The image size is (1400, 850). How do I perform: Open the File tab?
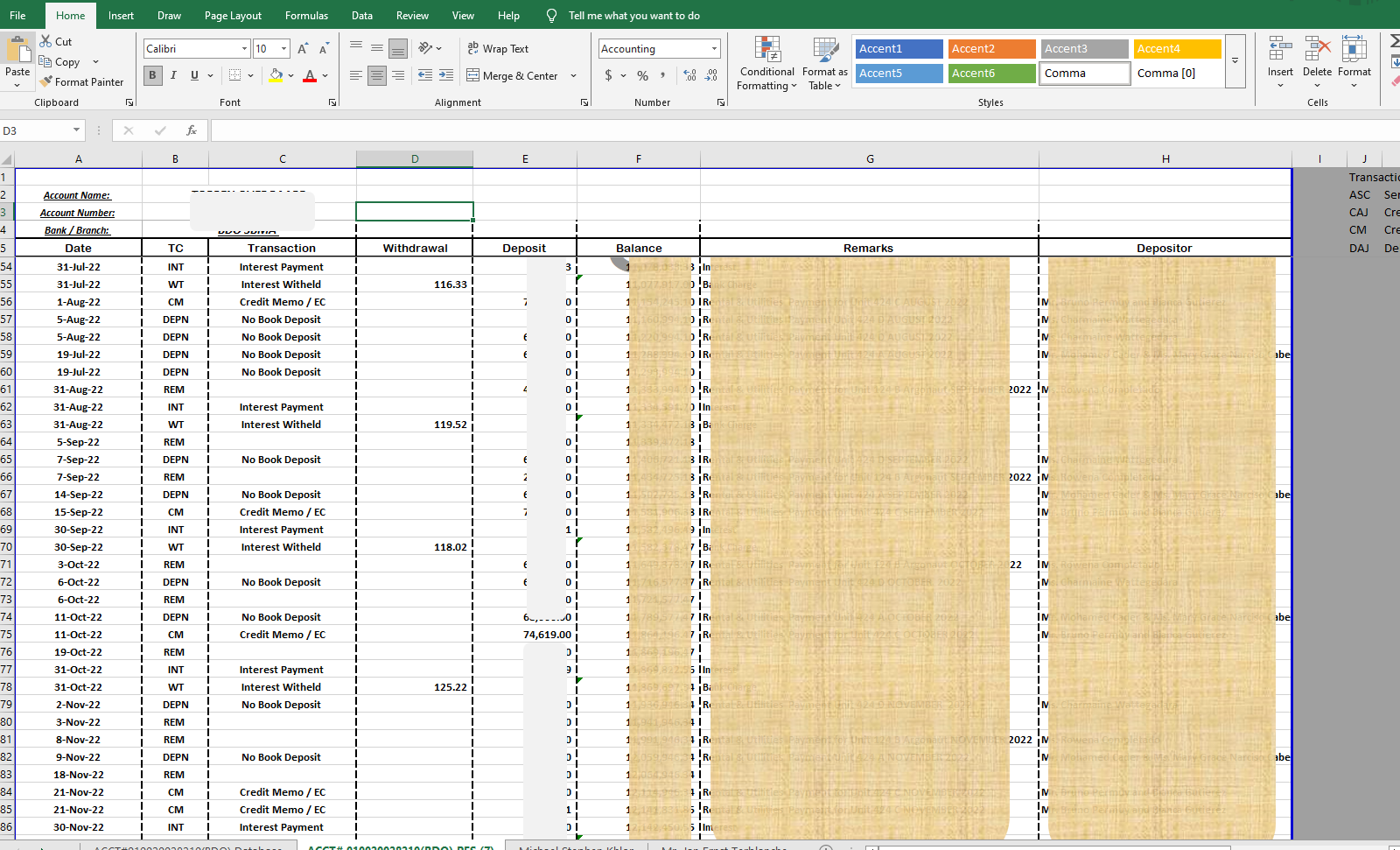[x=17, y=16]
